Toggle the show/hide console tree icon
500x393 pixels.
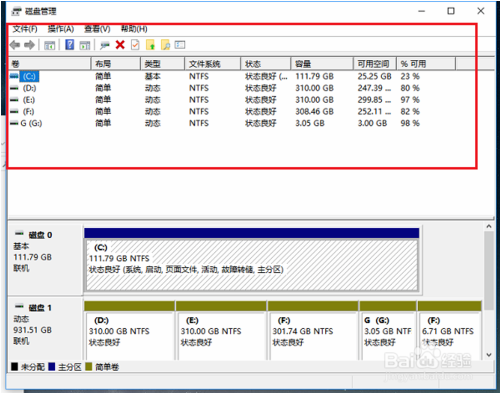(x=50, y=45)
